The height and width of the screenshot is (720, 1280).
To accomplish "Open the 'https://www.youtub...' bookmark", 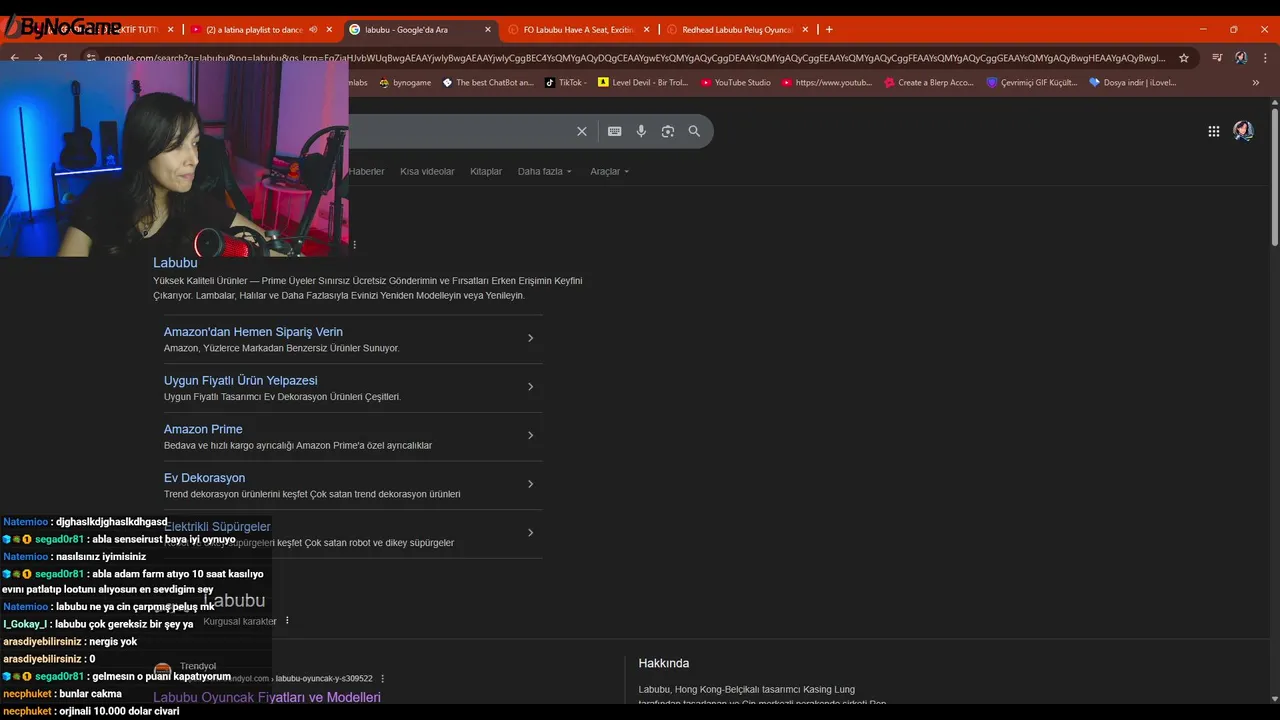I will pyautogui.click(x=827, y=83).
